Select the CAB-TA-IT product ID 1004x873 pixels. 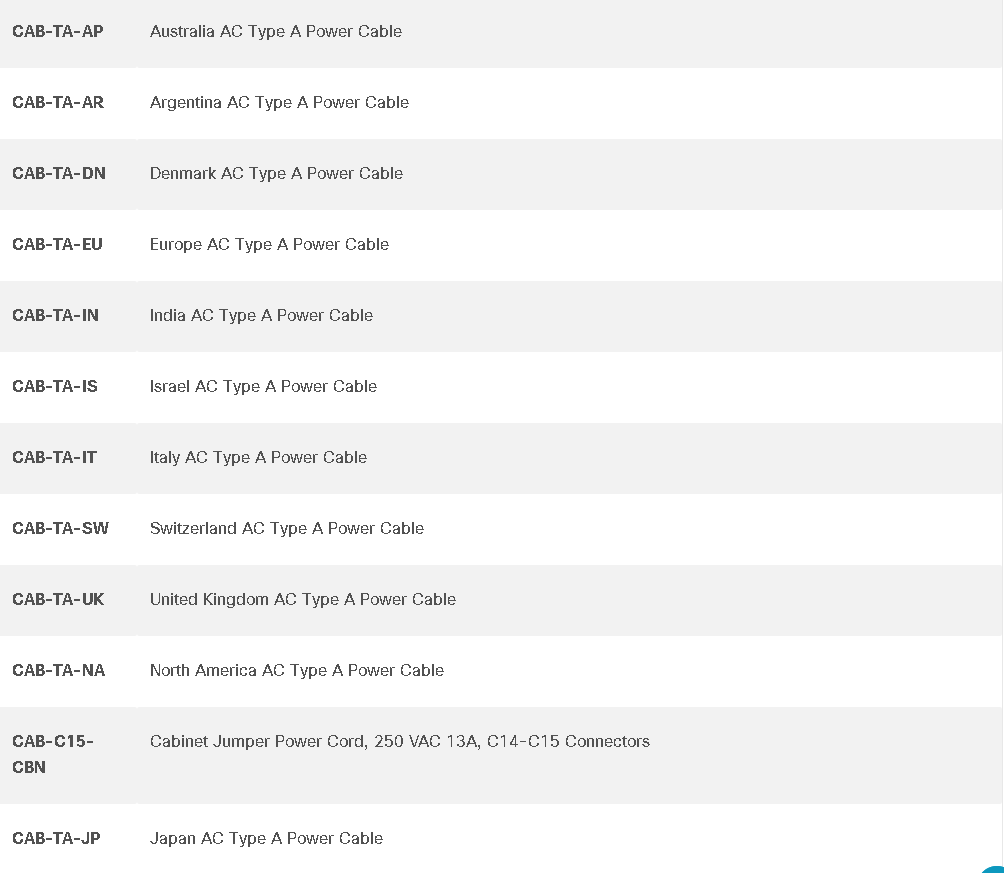coord(54,458)
